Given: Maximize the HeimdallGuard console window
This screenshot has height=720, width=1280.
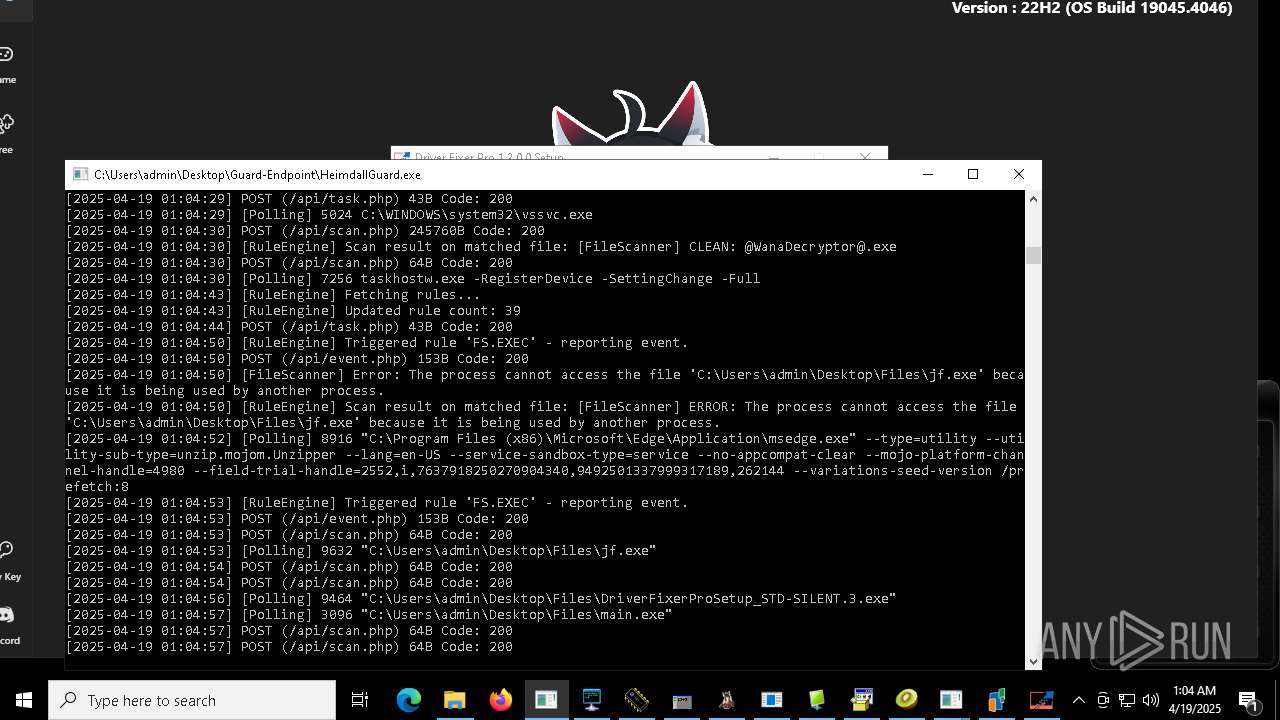Looking at the screenshot, I should click(x=973, y=174).
